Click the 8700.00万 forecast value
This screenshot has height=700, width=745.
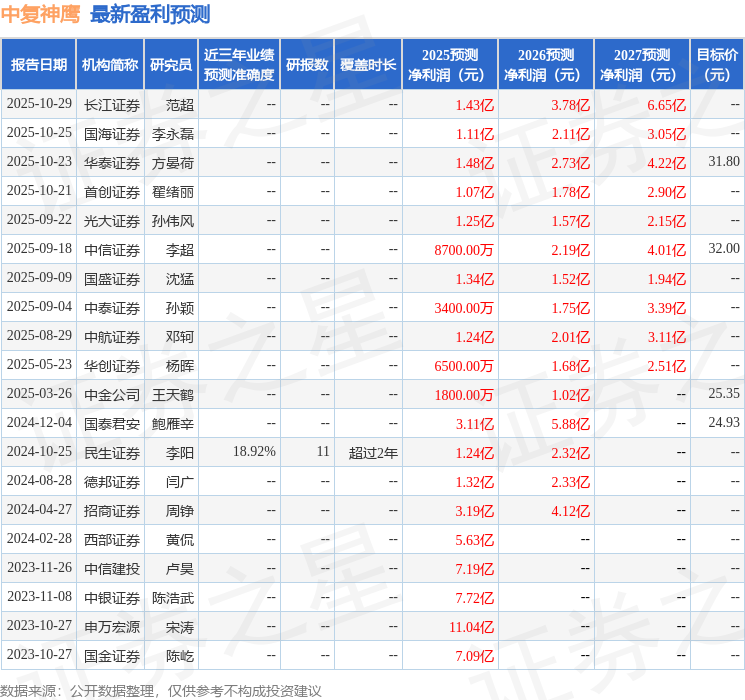click(464, 250)
